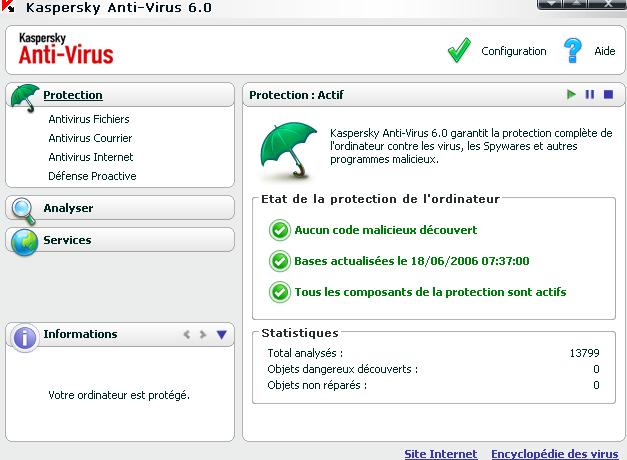Select Défense Proactive component
Viewport: 627px width, 460px height.
[x=92, y=176]
